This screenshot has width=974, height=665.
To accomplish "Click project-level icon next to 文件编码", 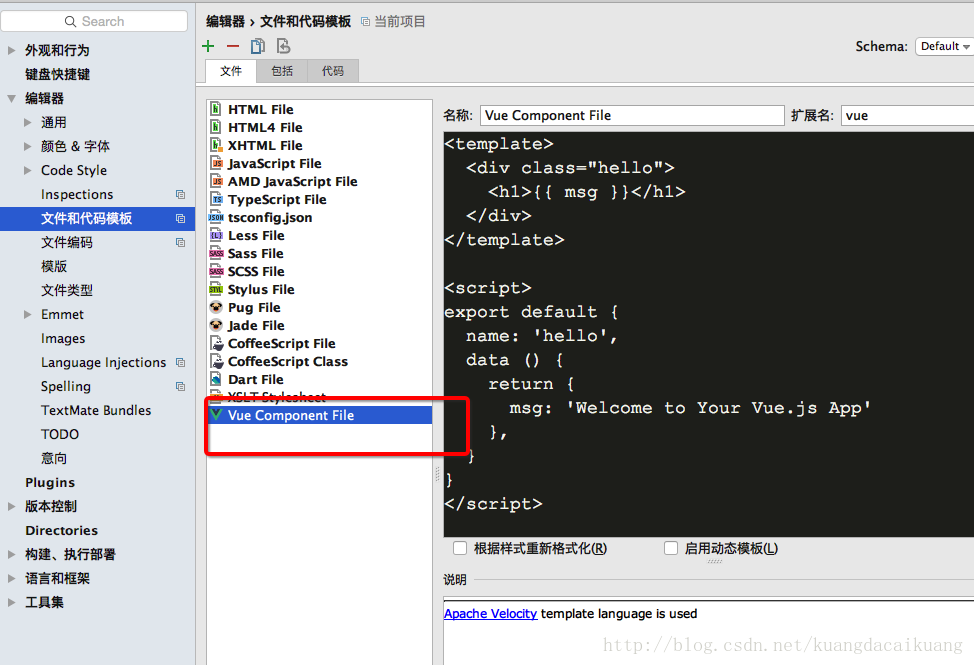I will point(180,242).
